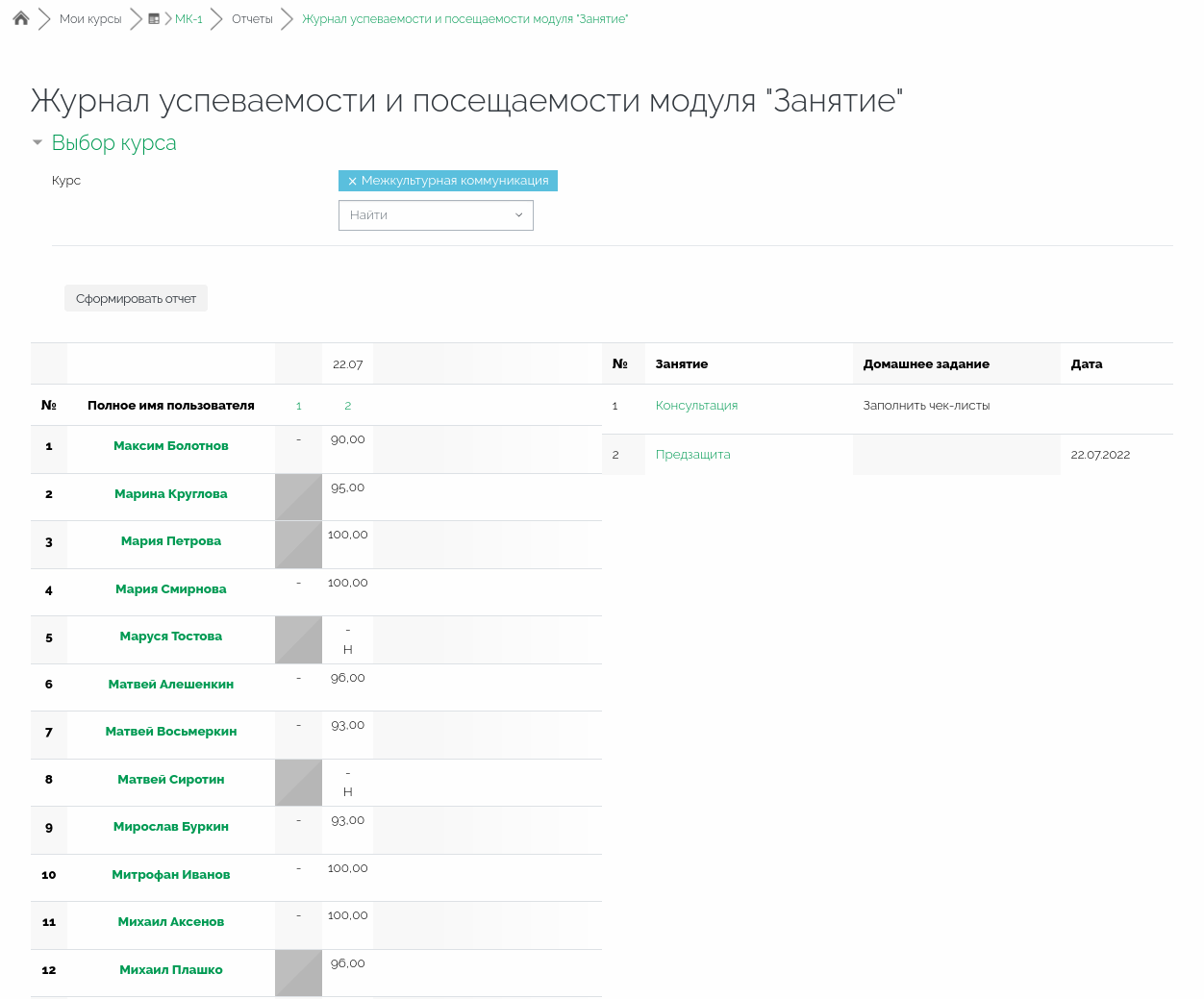Open Максим Болотнов user profile
The image size is (1204, 999).
(171, 446)
